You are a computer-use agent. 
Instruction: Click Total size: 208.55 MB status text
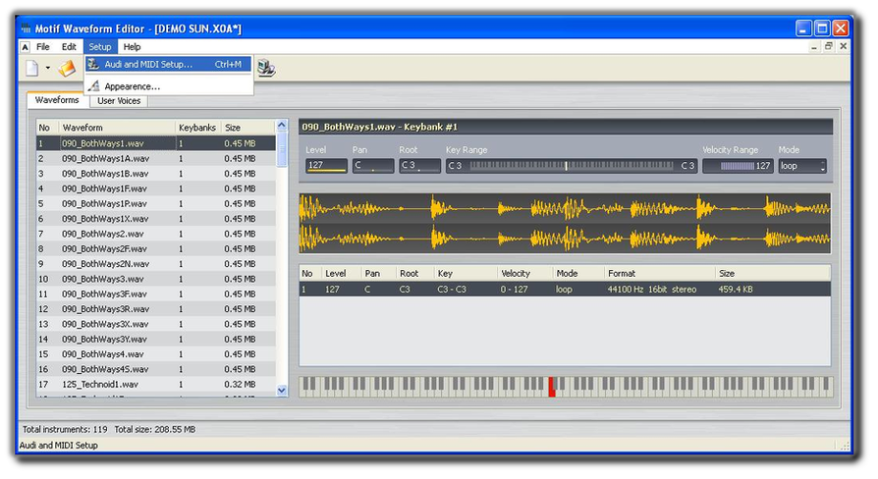point(155,430)
